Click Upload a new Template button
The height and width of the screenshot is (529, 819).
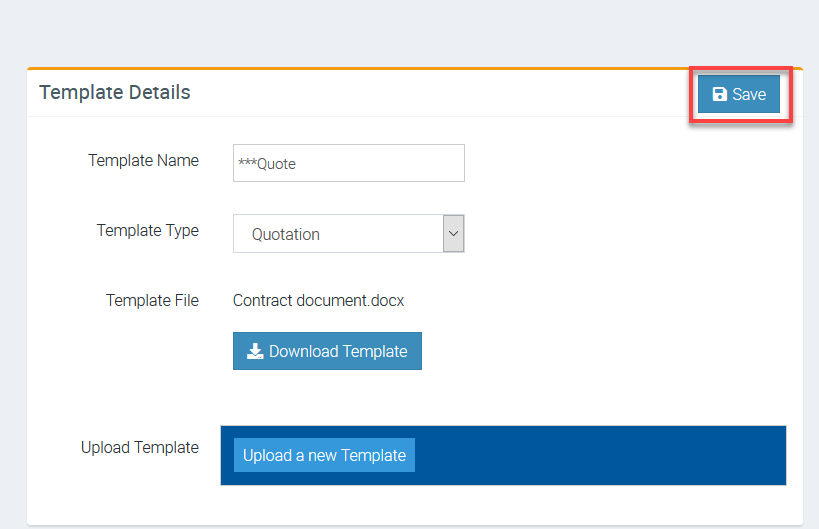[x=324, y=455]
